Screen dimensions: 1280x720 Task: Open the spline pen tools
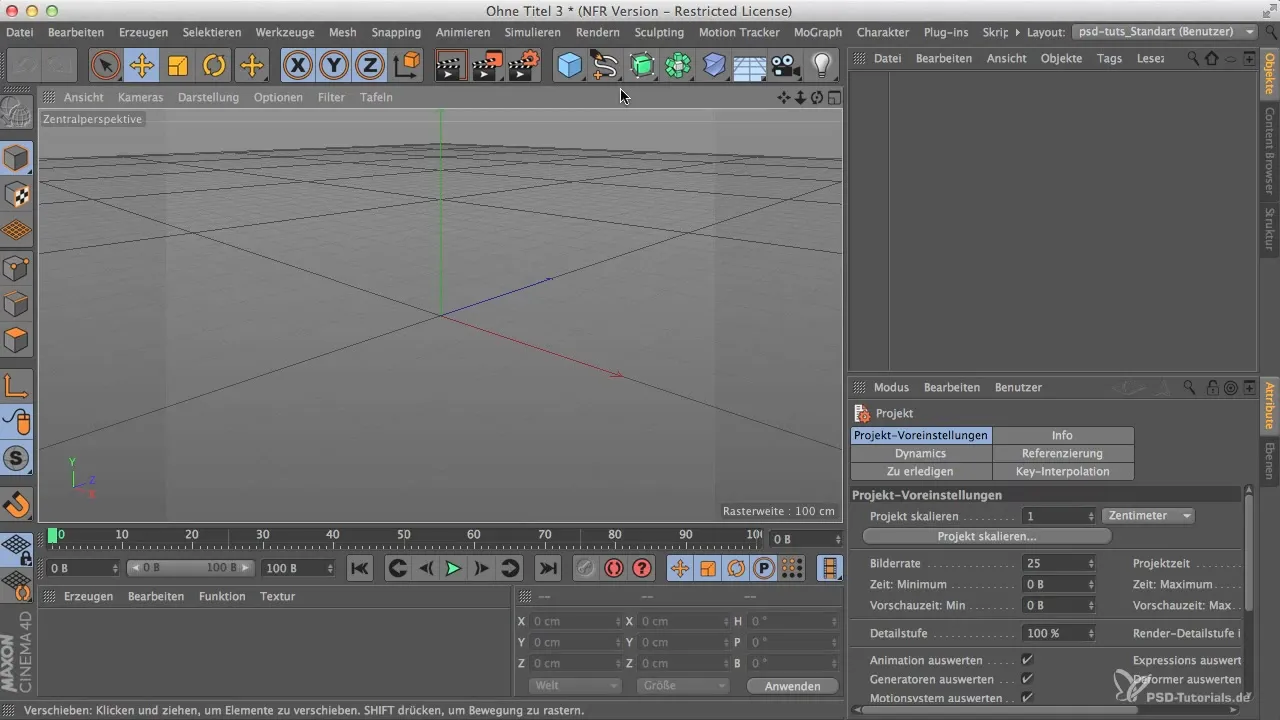click(605, 66)
